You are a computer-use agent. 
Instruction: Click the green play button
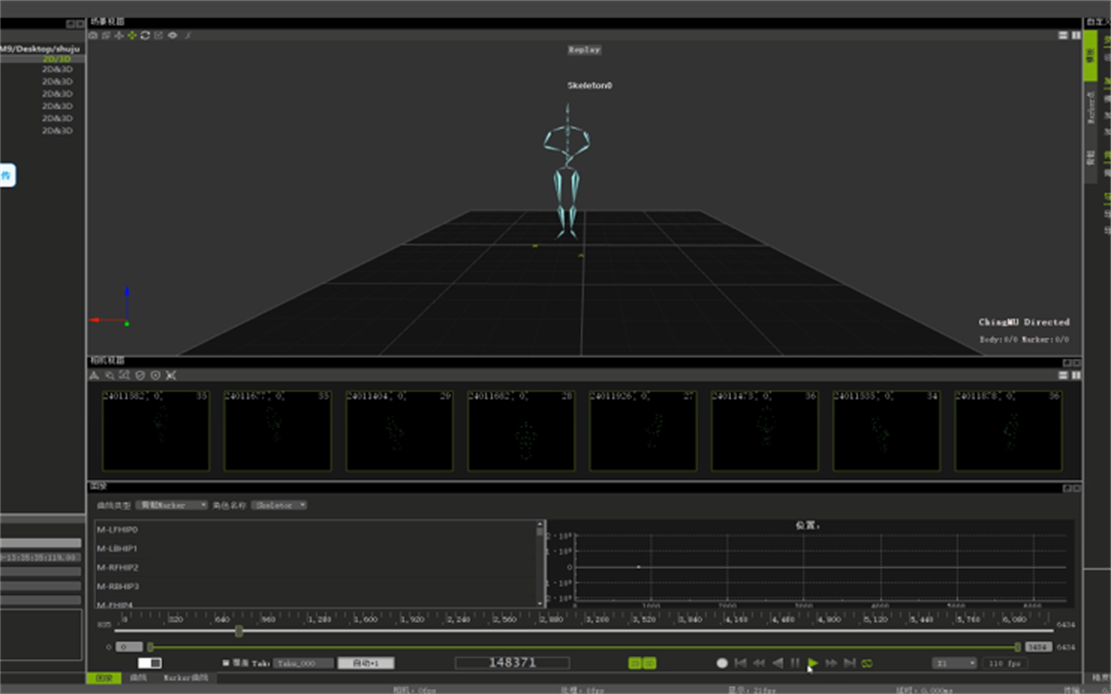tap(813, 663)
